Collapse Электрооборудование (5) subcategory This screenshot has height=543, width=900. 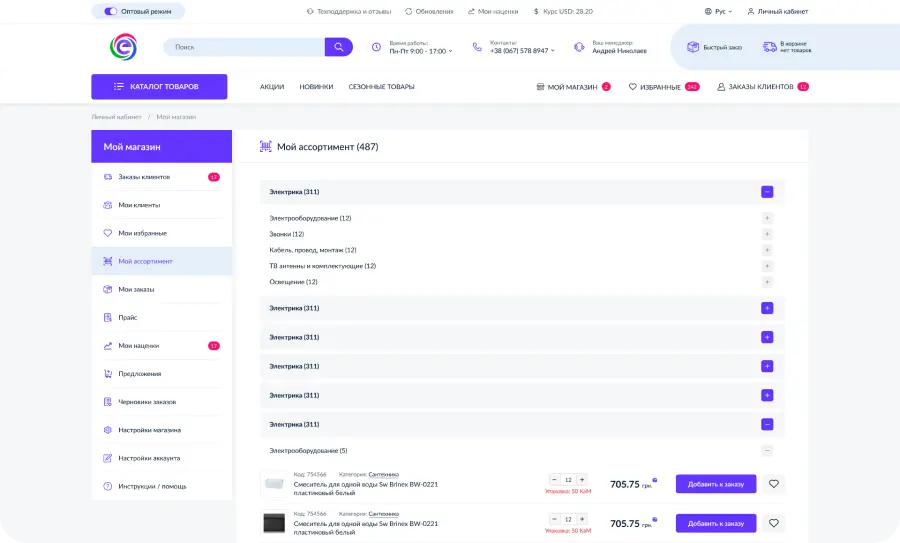click(767, 451)
